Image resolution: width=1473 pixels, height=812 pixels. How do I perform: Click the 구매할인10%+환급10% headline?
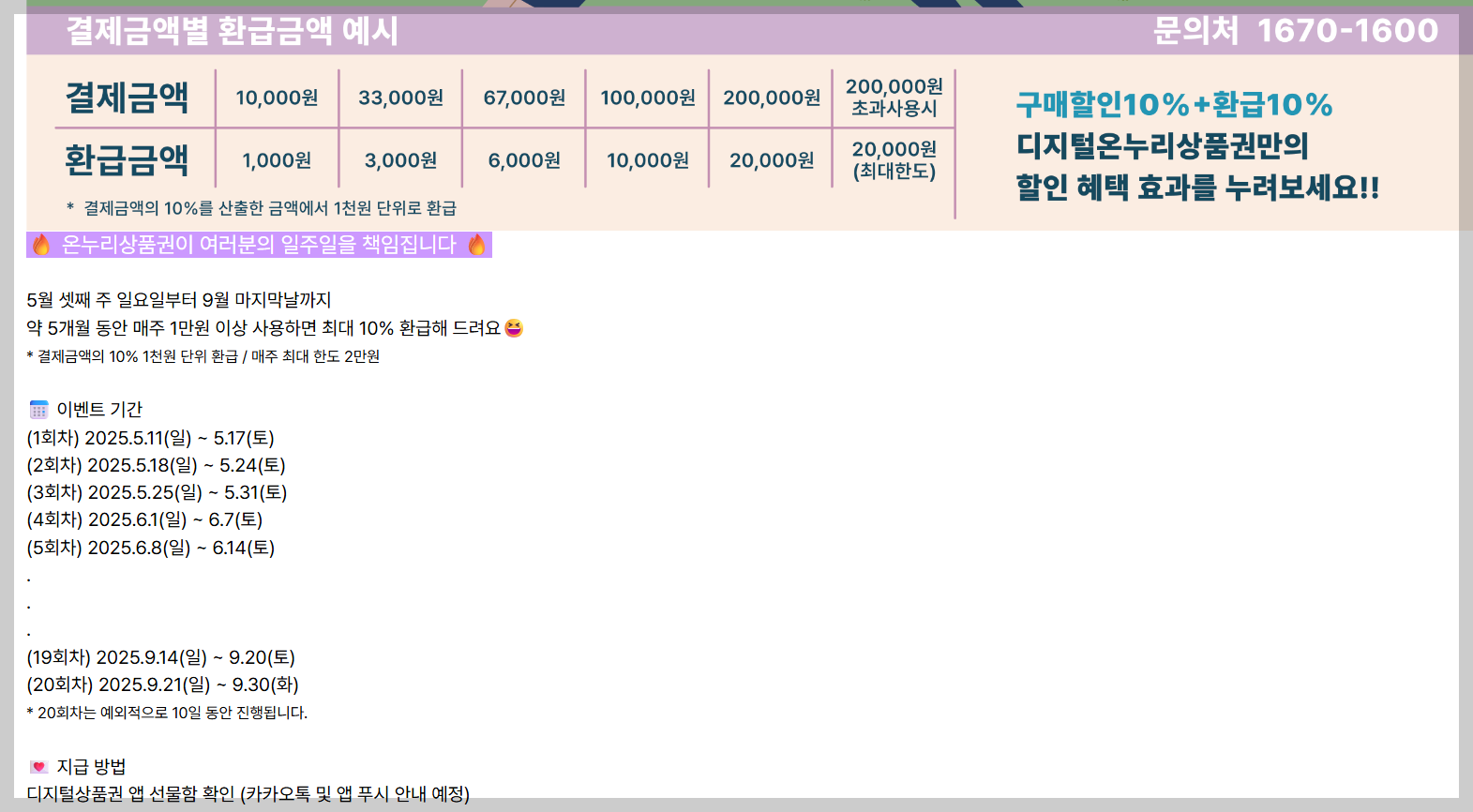1174,104
